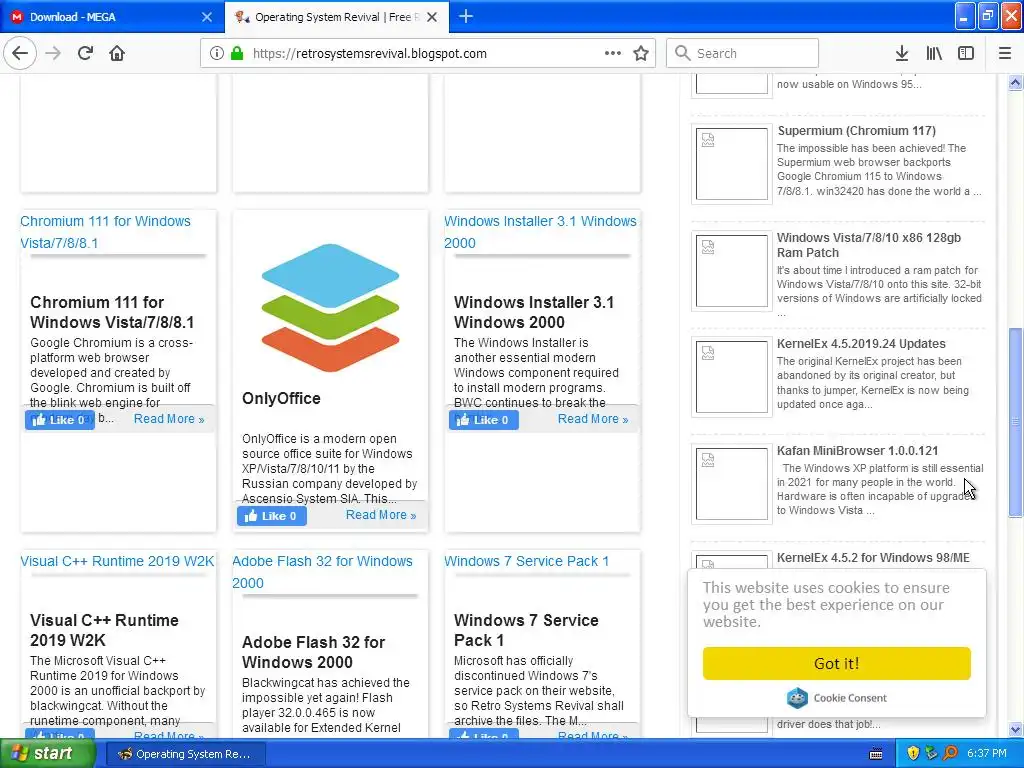Bookmark this page with the star

641,54
